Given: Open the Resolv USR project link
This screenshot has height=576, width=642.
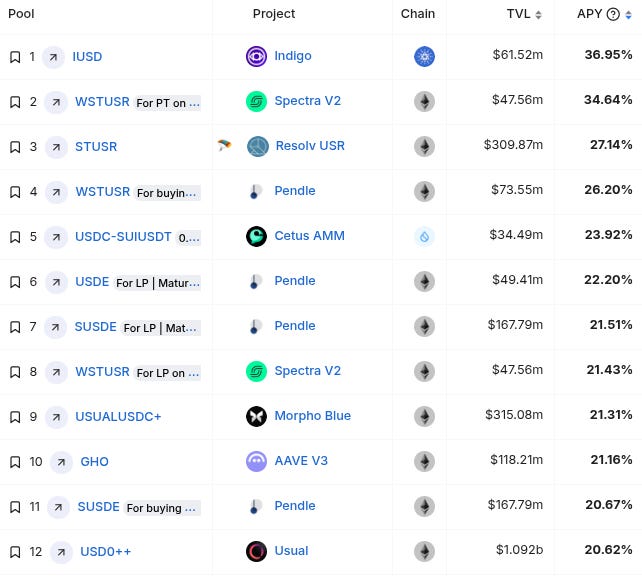Looking at the screenshot, I should click(x=310, y=146).
